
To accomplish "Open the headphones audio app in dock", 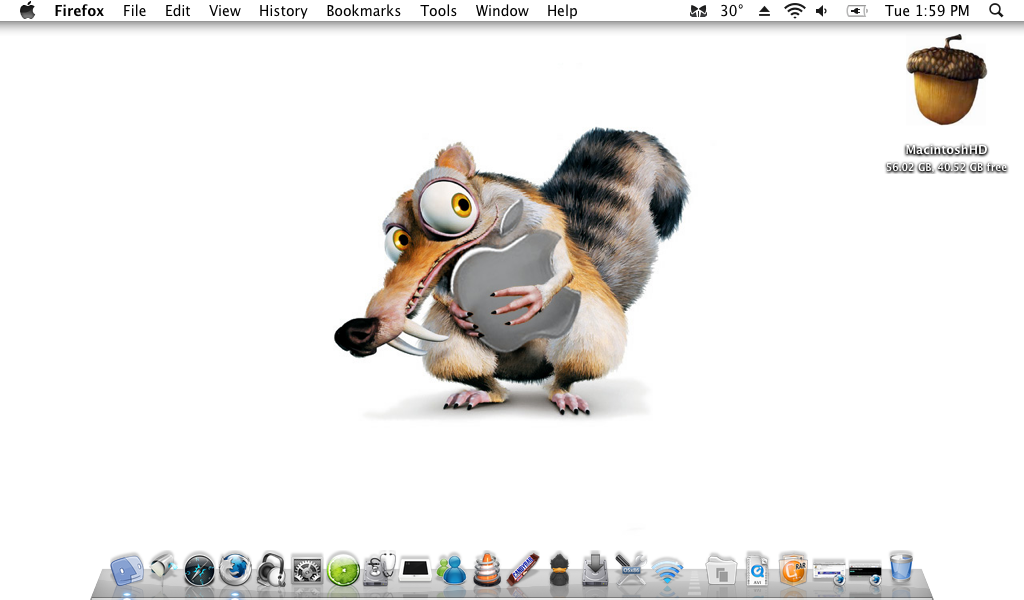I will (271, 569).
